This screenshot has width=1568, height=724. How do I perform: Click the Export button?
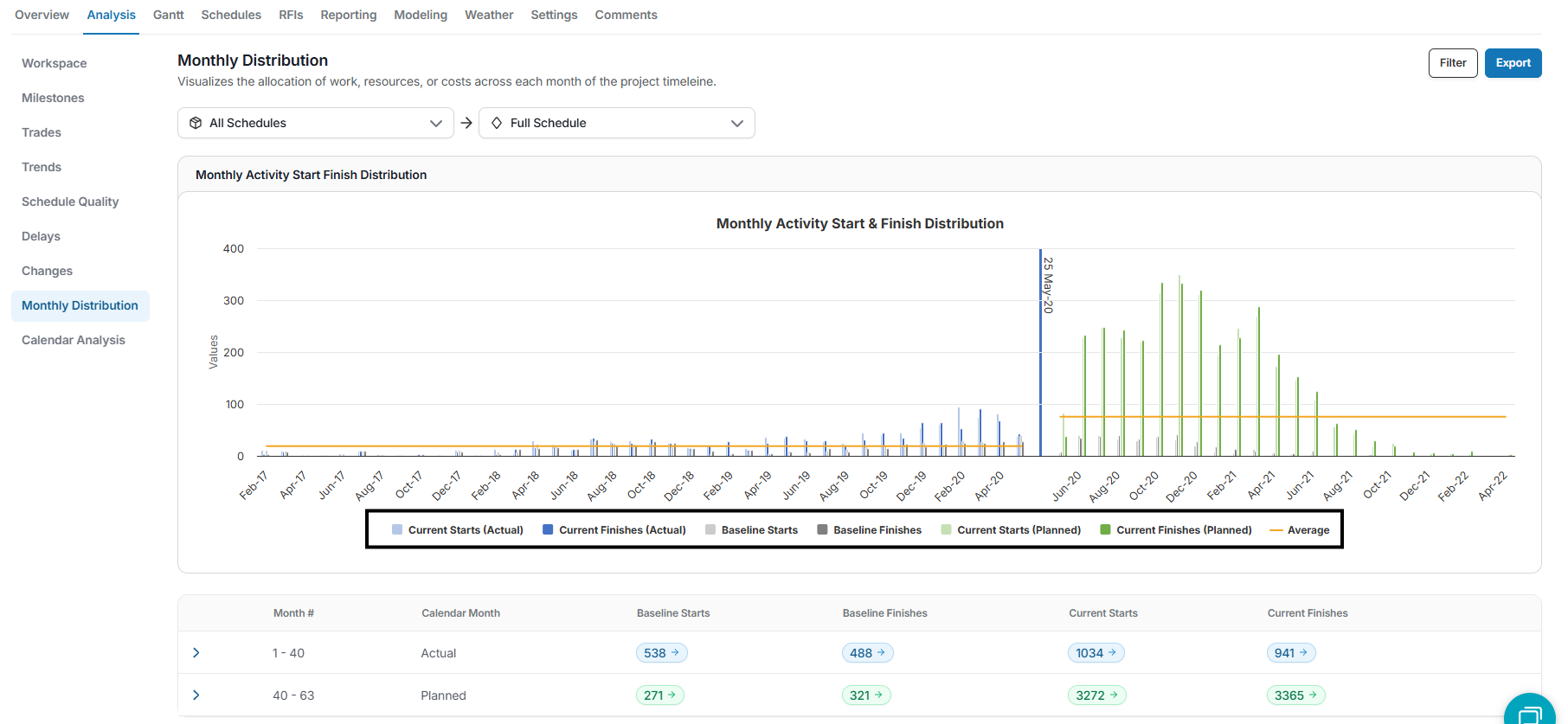[1513, 63]
